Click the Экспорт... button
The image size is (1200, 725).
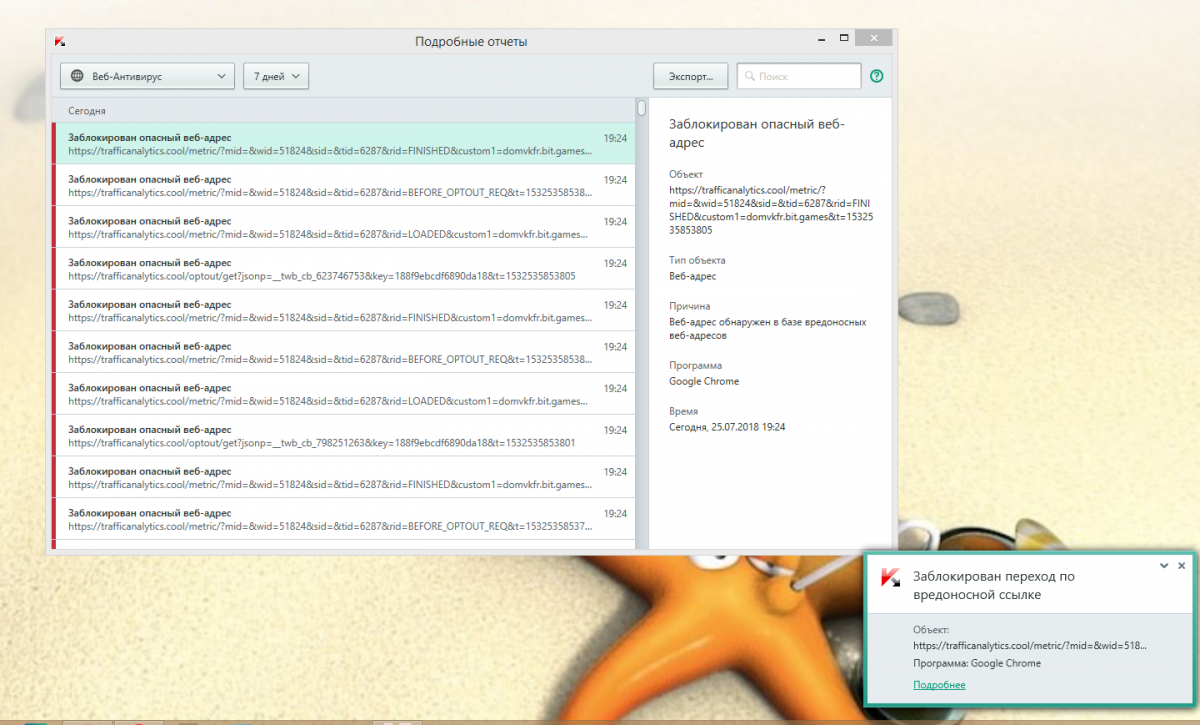[x=690, y=76]
